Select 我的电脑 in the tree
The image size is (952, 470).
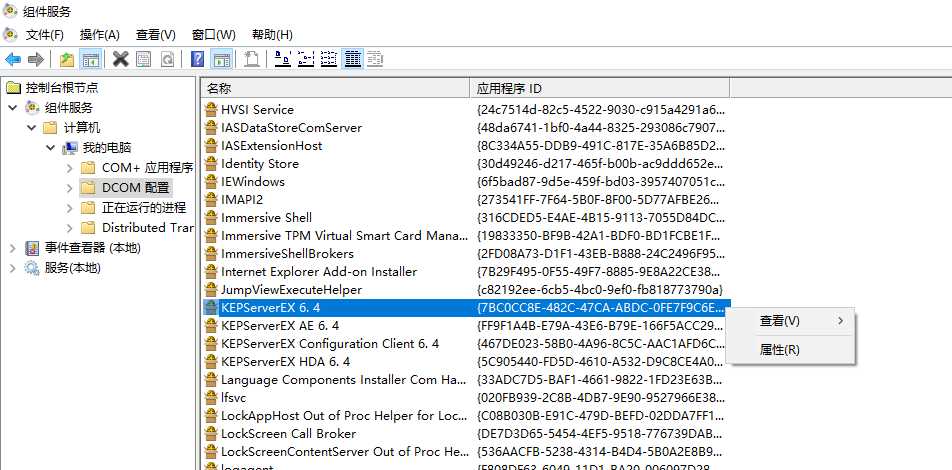click(x=107, y=148)
